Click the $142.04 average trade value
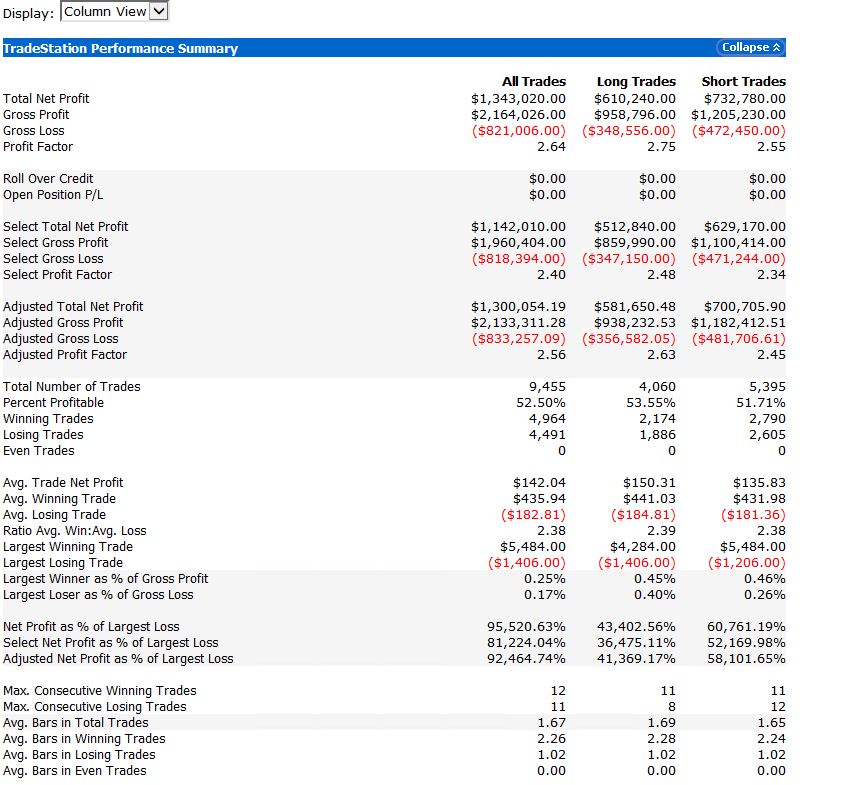The height and width of the screenshot is (785, 844). 539,483
